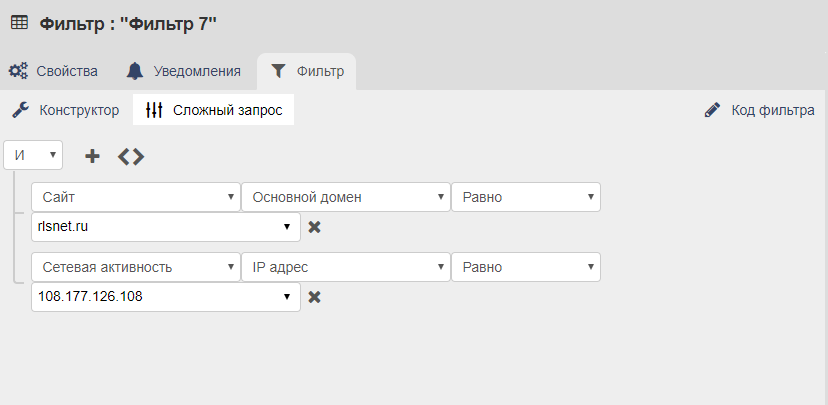Click the pencil icon for filter code
Viewport: 828px width, 405px height.
(x=712, y=110)
